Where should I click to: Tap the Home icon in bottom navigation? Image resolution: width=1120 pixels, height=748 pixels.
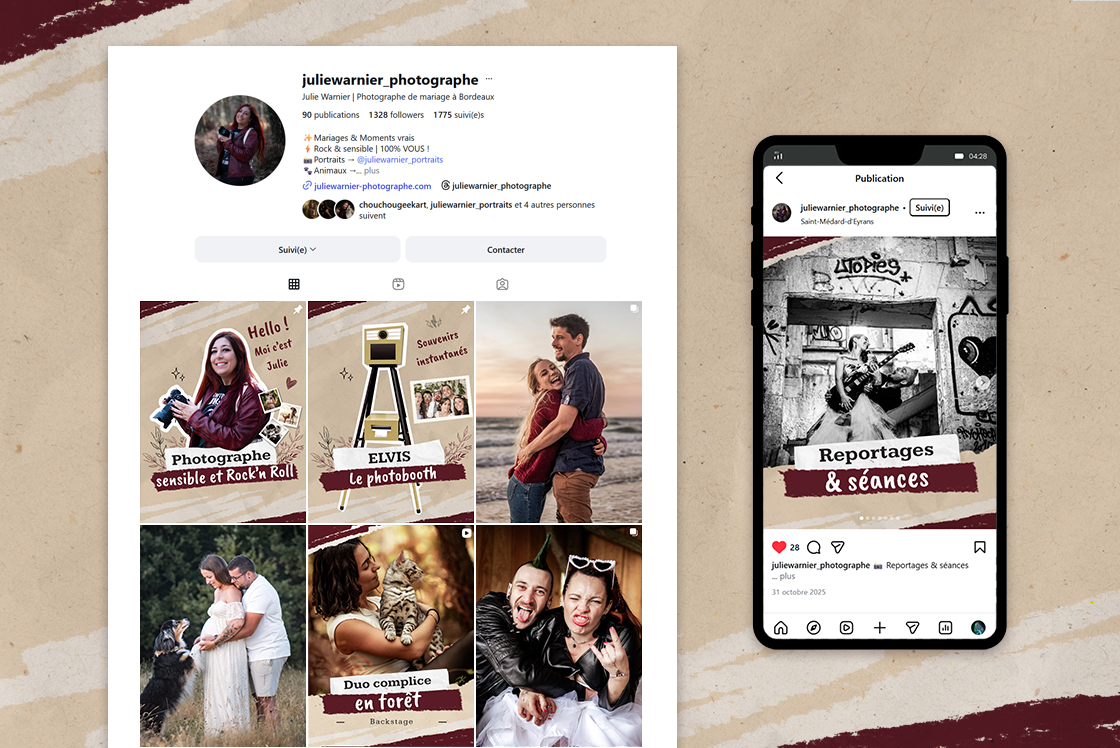780,628
